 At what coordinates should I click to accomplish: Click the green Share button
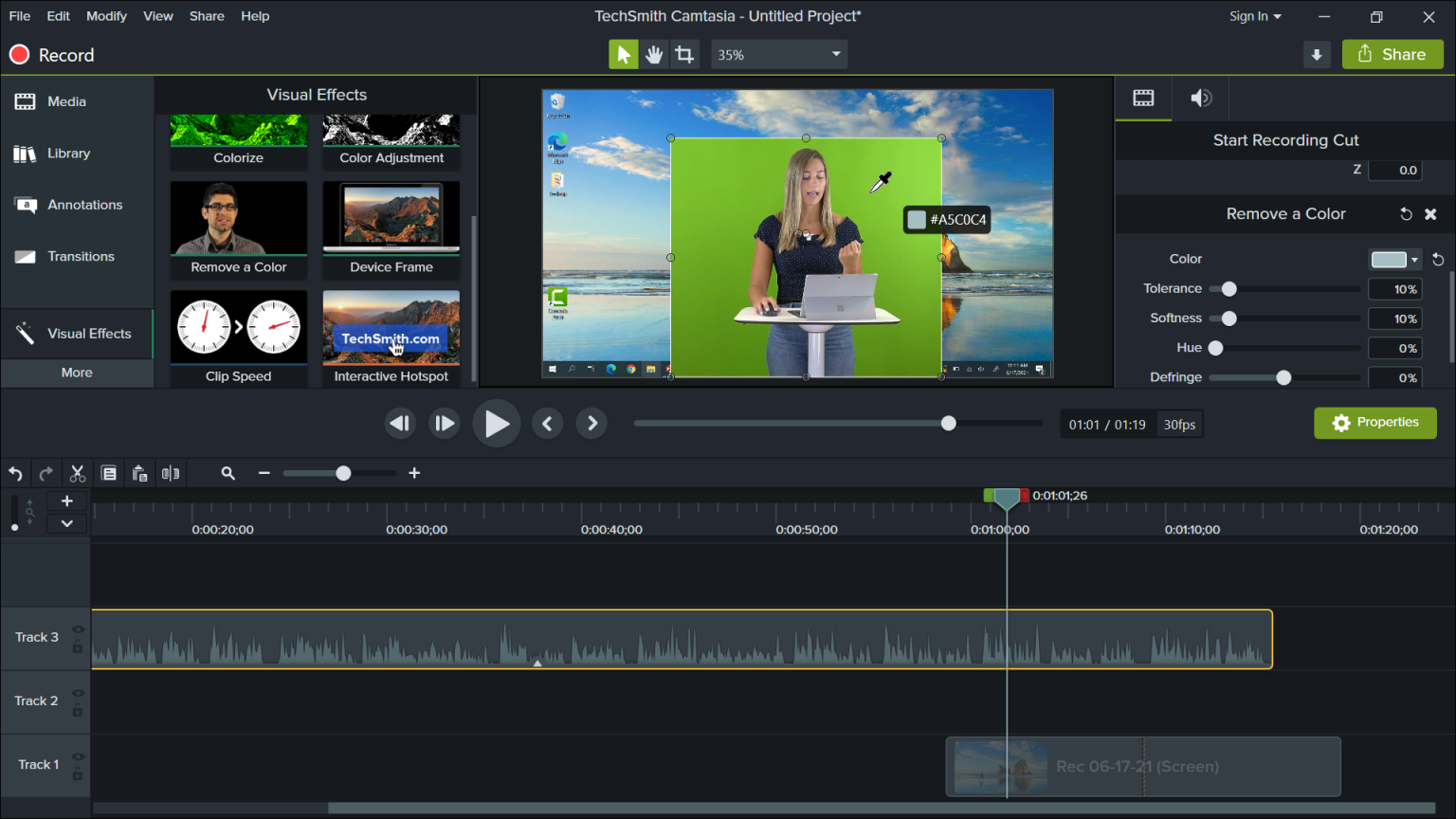1392,54
